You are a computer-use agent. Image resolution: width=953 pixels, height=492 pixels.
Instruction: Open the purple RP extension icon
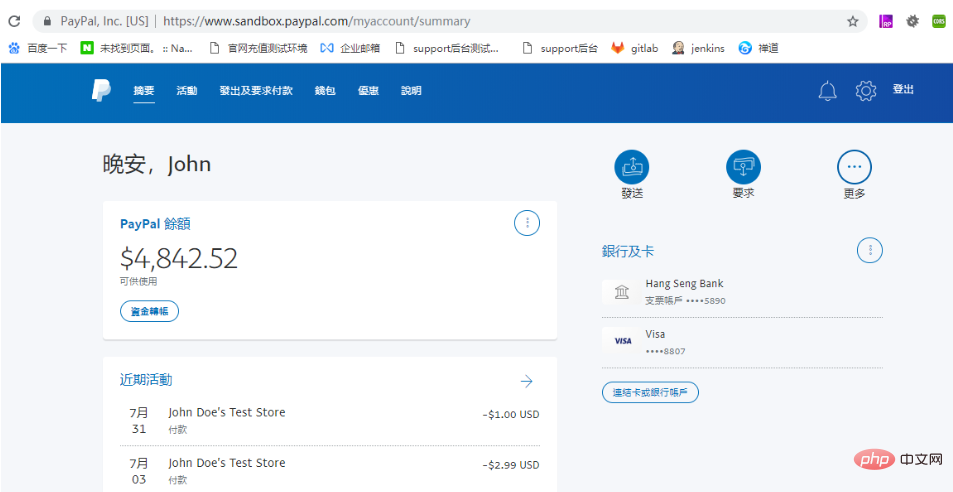pyautogui.click(x=886, y=21)
